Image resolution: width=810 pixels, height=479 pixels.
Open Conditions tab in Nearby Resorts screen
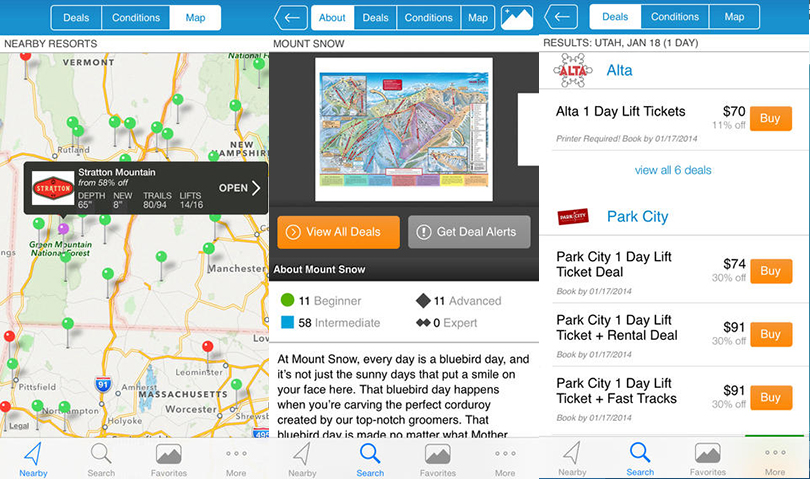136,18
